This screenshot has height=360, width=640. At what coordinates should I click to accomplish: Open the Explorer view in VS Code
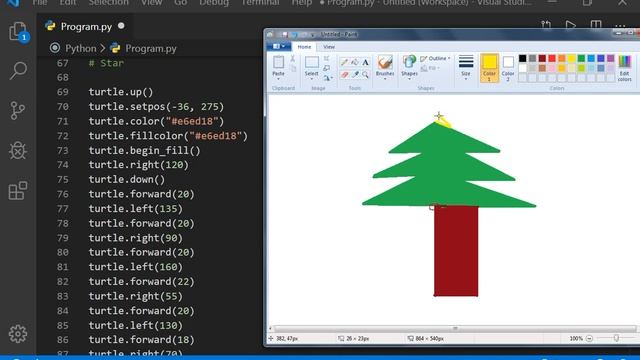(x=18, y=31)
